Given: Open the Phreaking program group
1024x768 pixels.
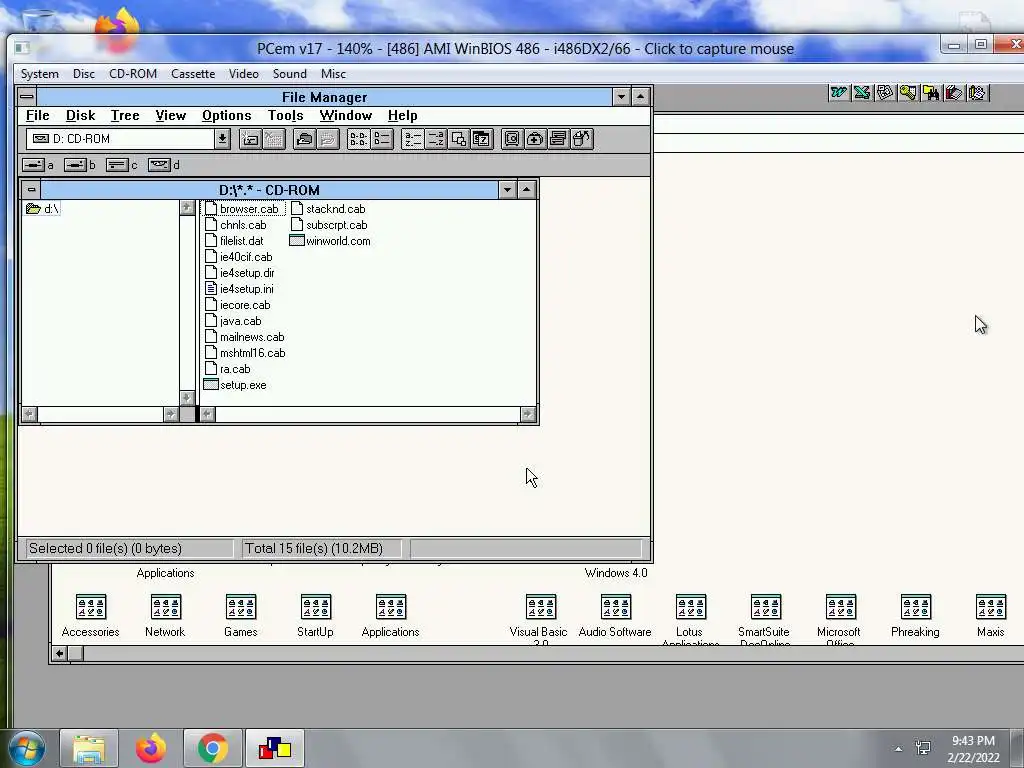Looking at the screenshot, I should click(x=916, y=615).
